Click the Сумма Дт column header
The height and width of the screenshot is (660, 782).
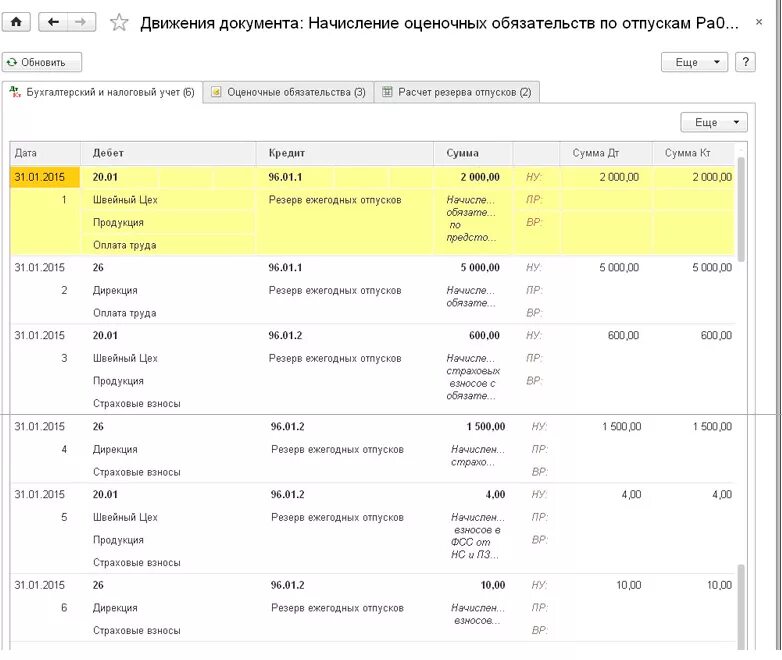tap(605, 153)
